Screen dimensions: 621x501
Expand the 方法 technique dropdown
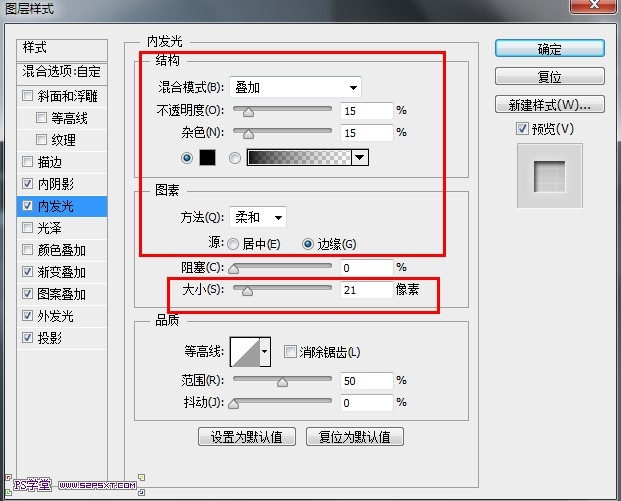[257, 217]
